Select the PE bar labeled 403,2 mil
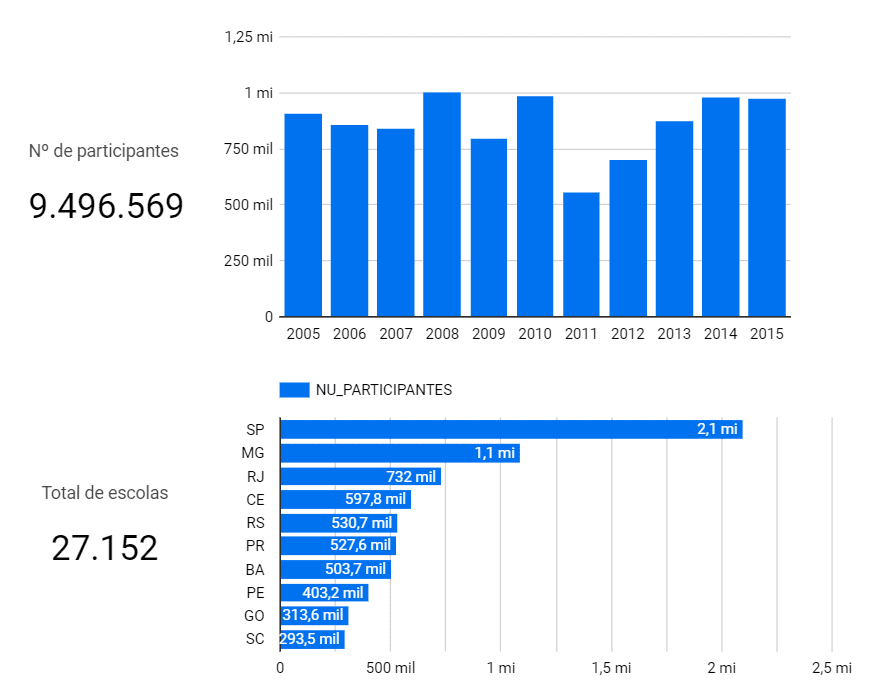The height and width of the screenshot is (691, 888). point(325,592)
